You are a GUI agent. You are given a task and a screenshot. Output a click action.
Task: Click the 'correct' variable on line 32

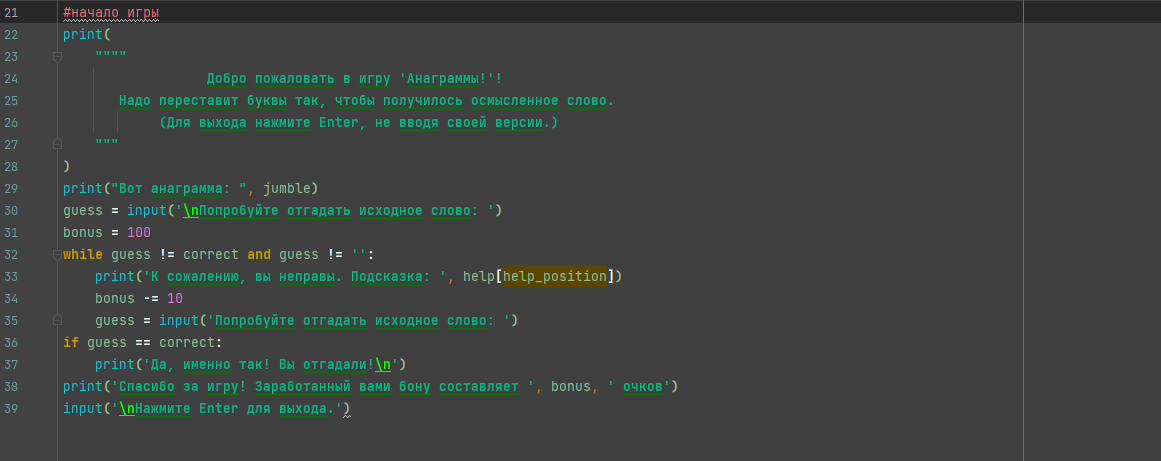coord(210,255)
